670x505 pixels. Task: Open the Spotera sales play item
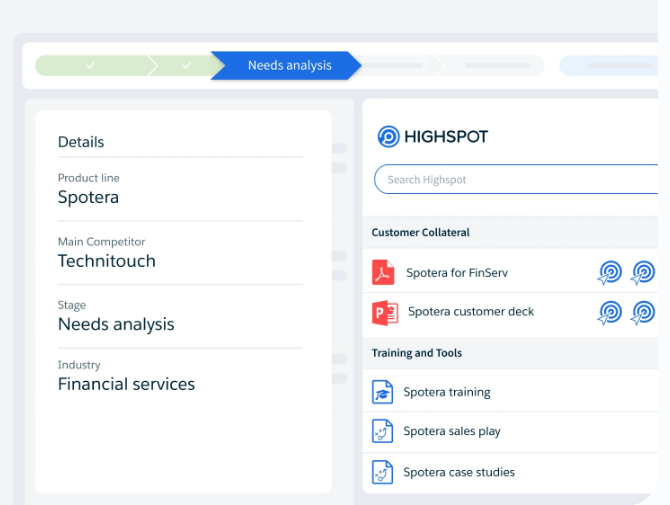click(x=452, y=431)
